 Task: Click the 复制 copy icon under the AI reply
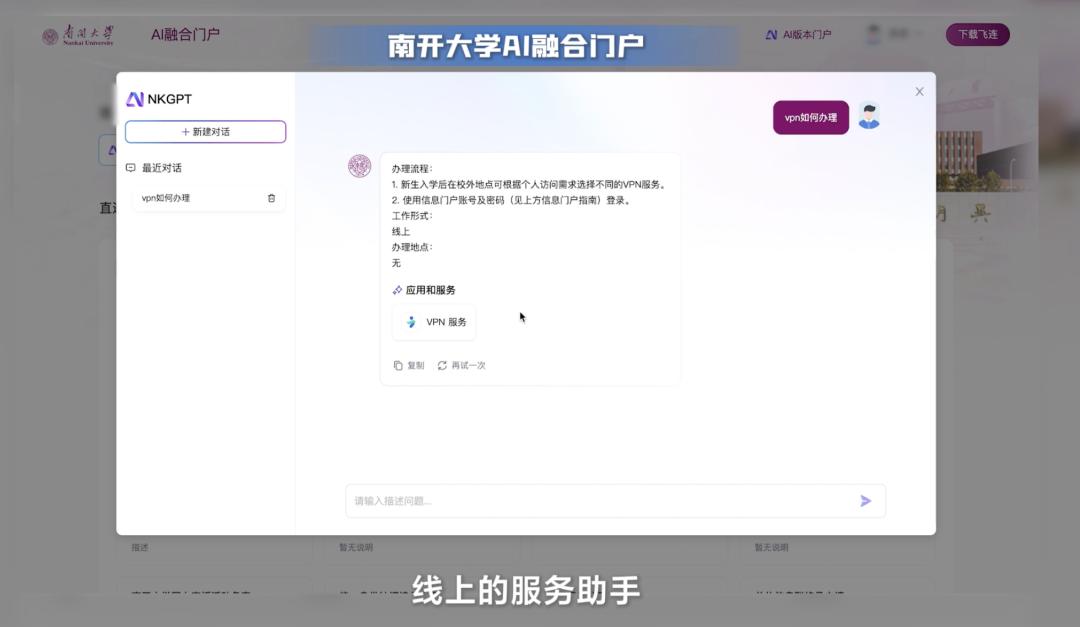click(x=399, y=365)
